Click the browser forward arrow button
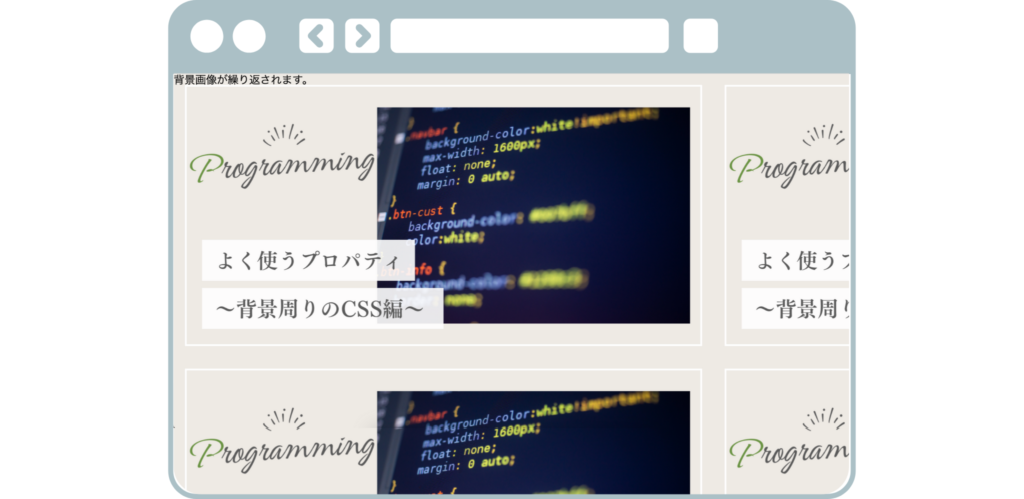 pyautogui.click(x=362, y=36)
